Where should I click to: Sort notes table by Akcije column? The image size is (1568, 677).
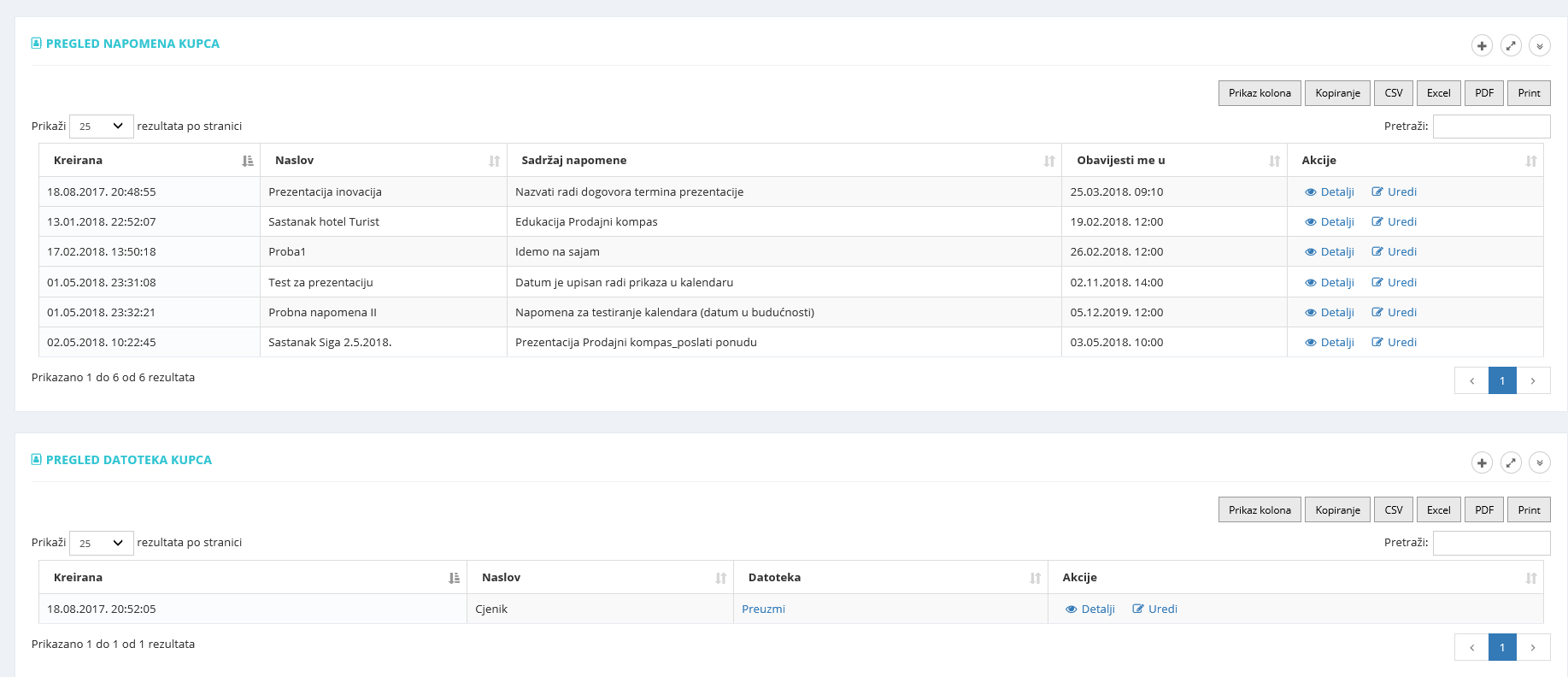pos(1415,161)
